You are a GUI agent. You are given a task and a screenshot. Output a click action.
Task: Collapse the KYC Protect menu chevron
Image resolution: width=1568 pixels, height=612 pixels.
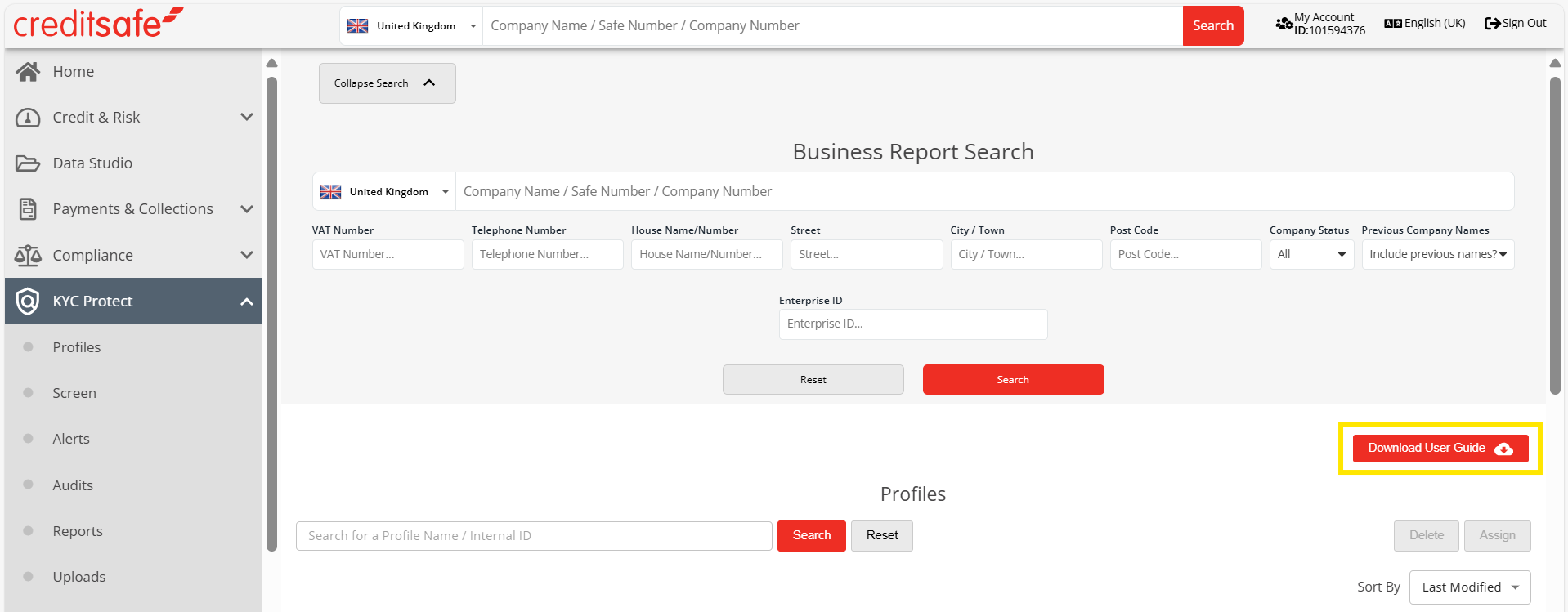click(x=247, y=302)
